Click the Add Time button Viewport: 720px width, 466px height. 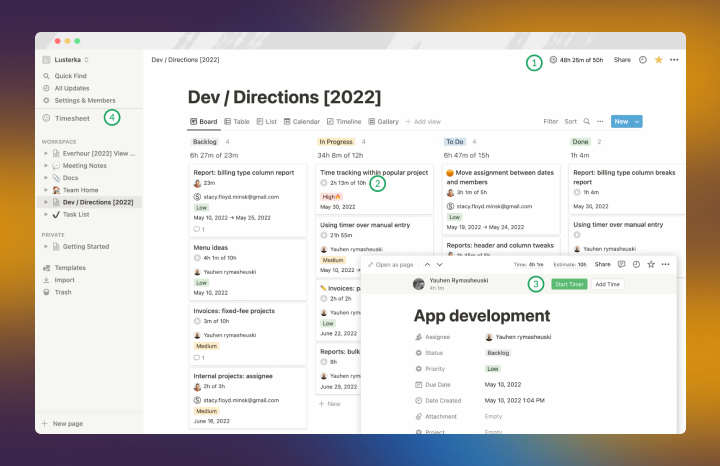(x=608, y=284)
